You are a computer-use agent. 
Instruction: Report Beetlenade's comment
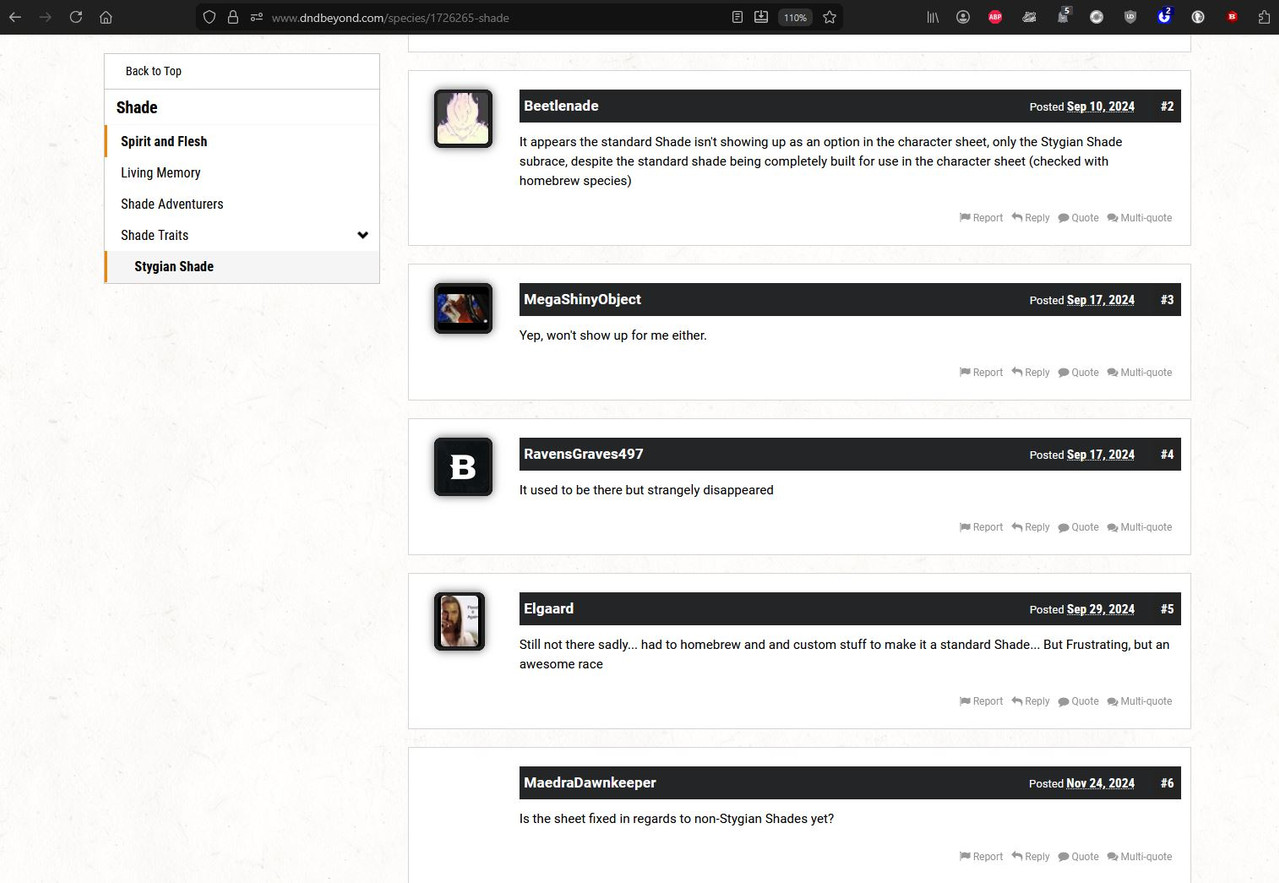981,218
